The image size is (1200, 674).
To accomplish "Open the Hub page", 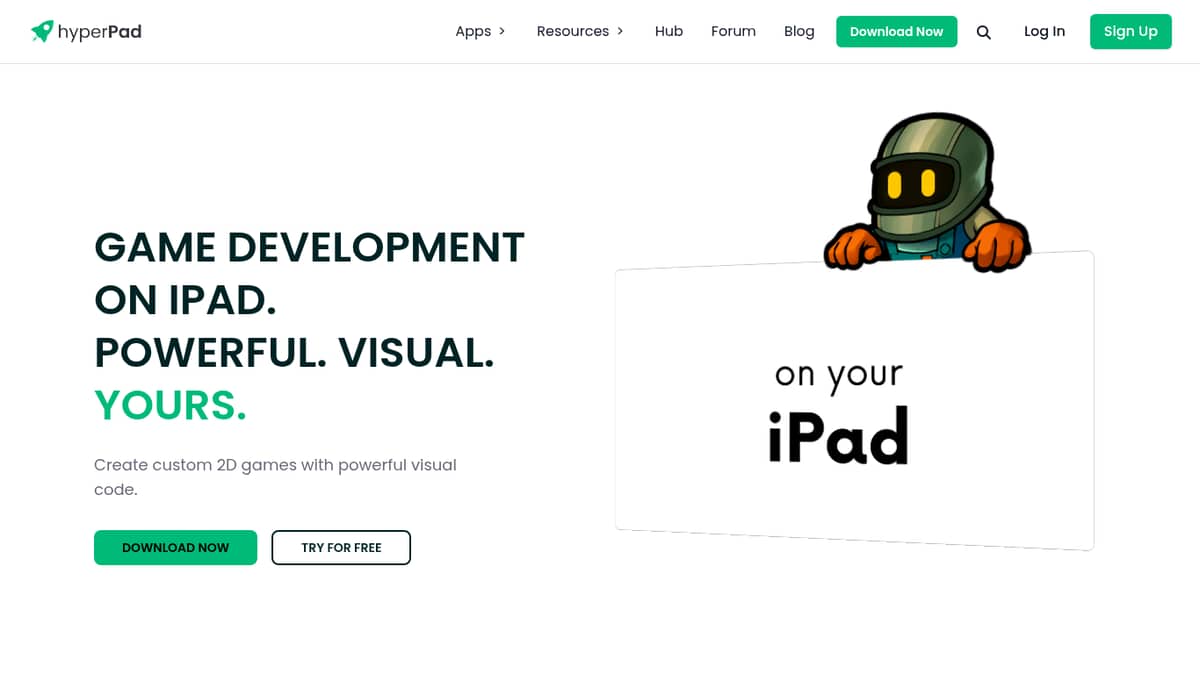I will [669, 31].
